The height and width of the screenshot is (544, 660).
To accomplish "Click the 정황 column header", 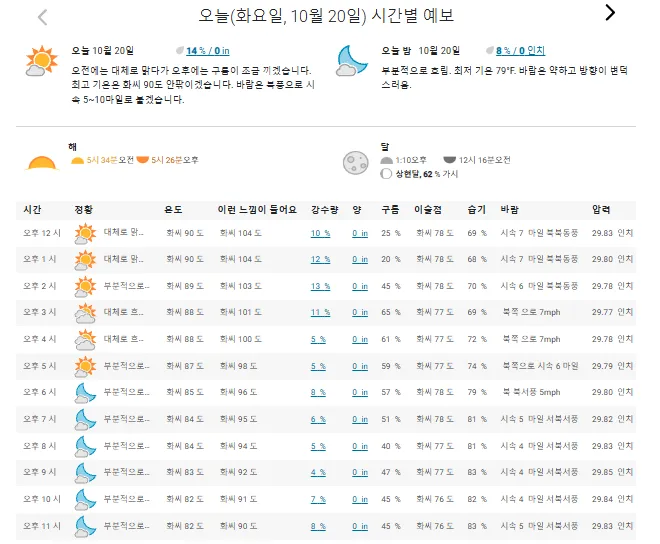I will [83, 210].
